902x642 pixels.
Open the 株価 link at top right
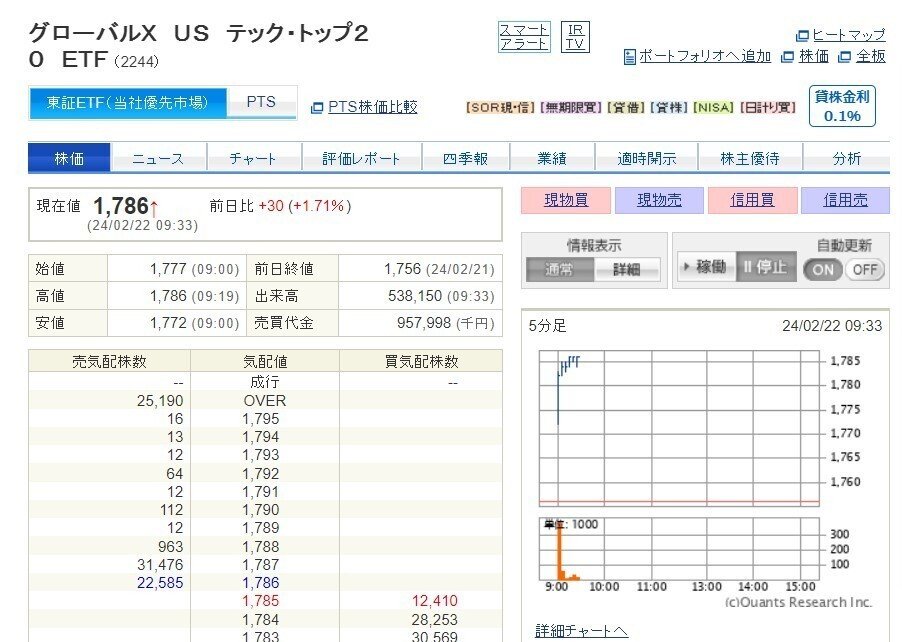(814, 56)
